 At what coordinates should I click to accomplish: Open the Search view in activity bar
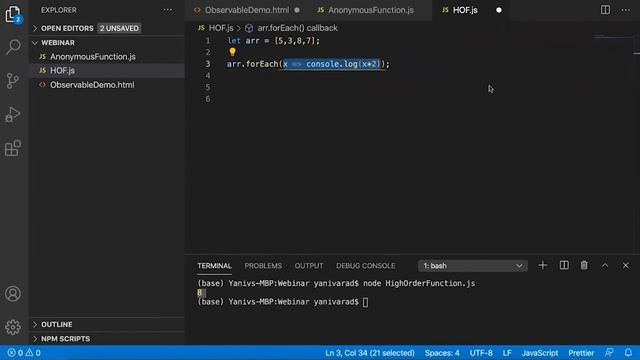point(13,47)
